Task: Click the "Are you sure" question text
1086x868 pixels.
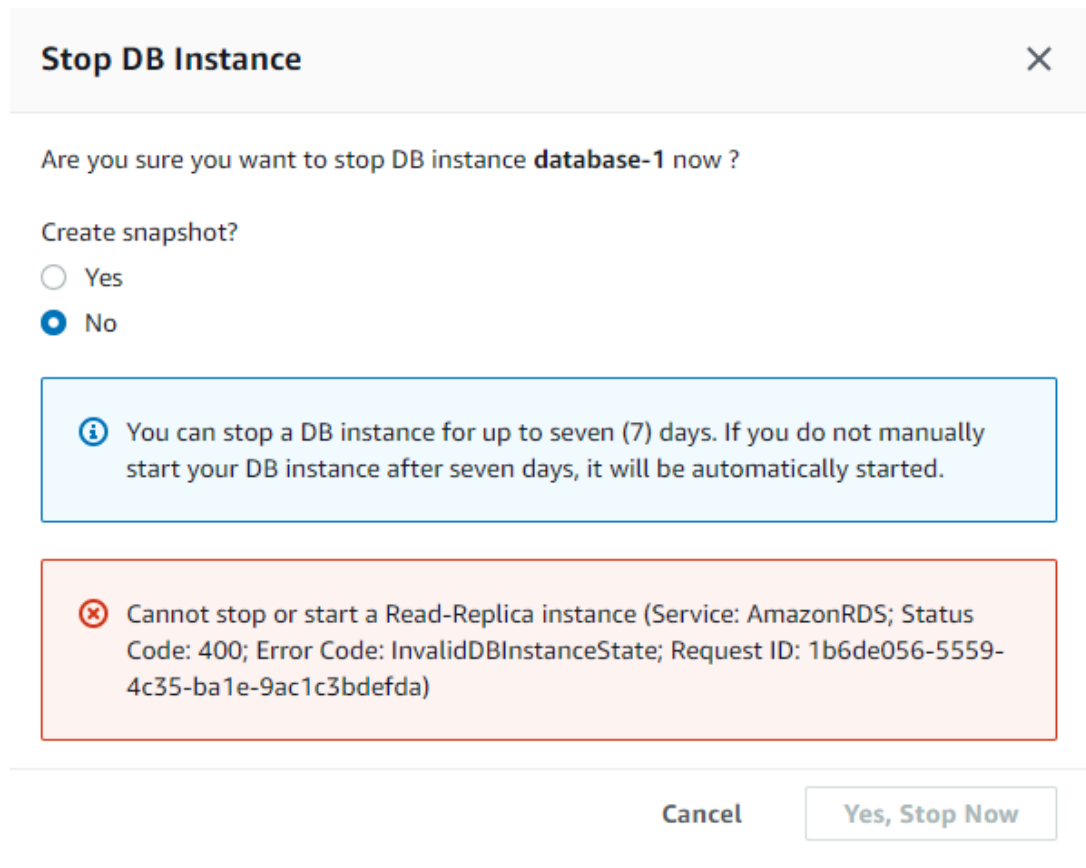Action: pyautogui.click(x=390, y=159)
